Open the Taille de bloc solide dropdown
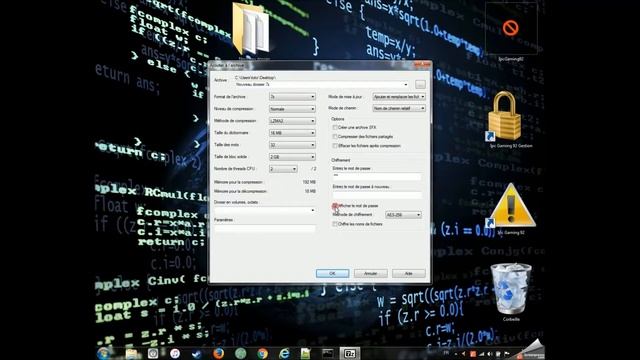Image resolution: width=640 pixels, height=360 pixels. [x=292, y=157]
